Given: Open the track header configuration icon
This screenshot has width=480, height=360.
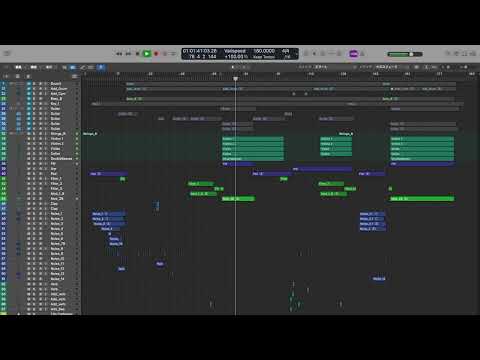Looking at the screenshot, I should 75,77.
